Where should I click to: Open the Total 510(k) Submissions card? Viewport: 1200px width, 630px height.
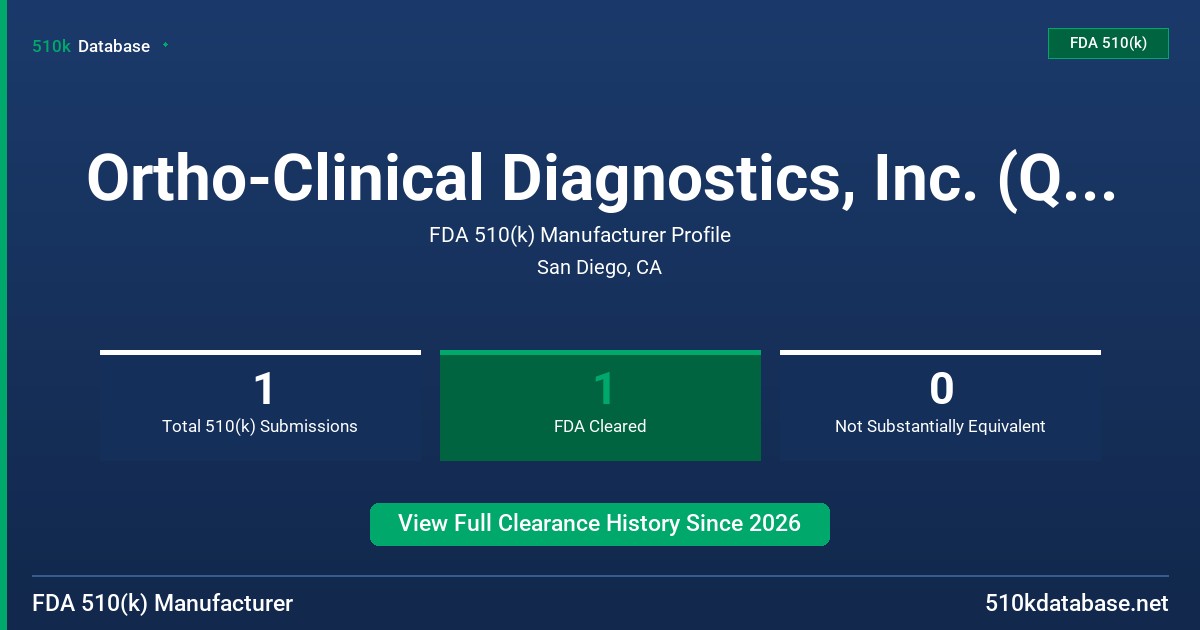[x=260, y=405]
